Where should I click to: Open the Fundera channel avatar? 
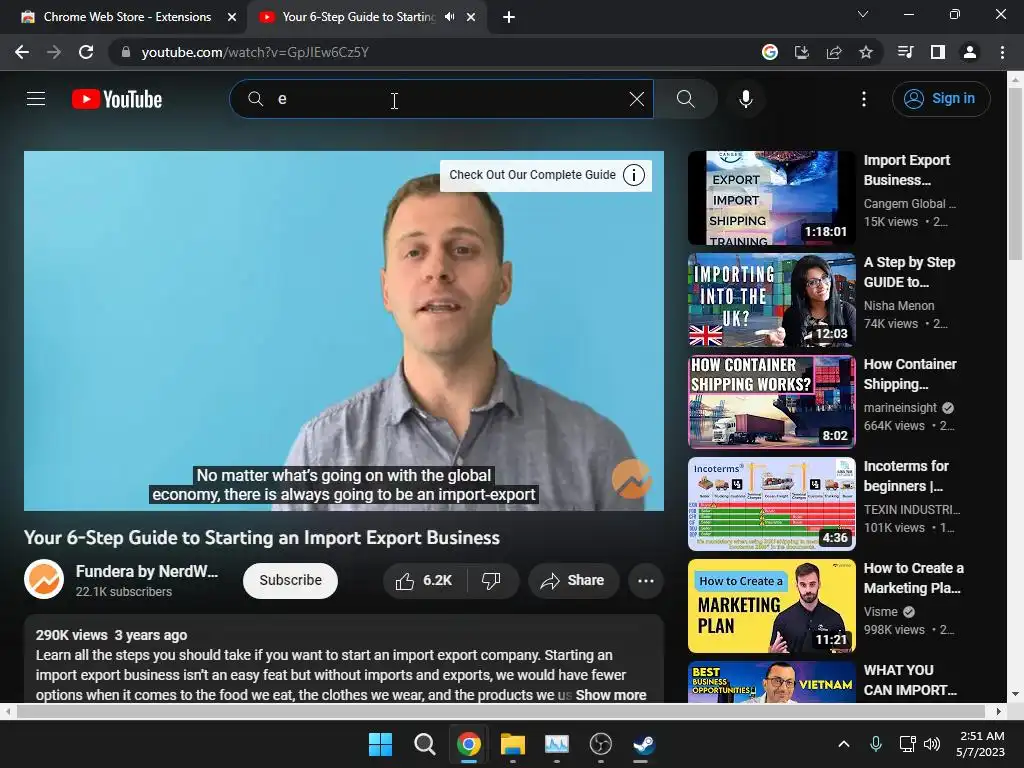(x=44, y=579)
